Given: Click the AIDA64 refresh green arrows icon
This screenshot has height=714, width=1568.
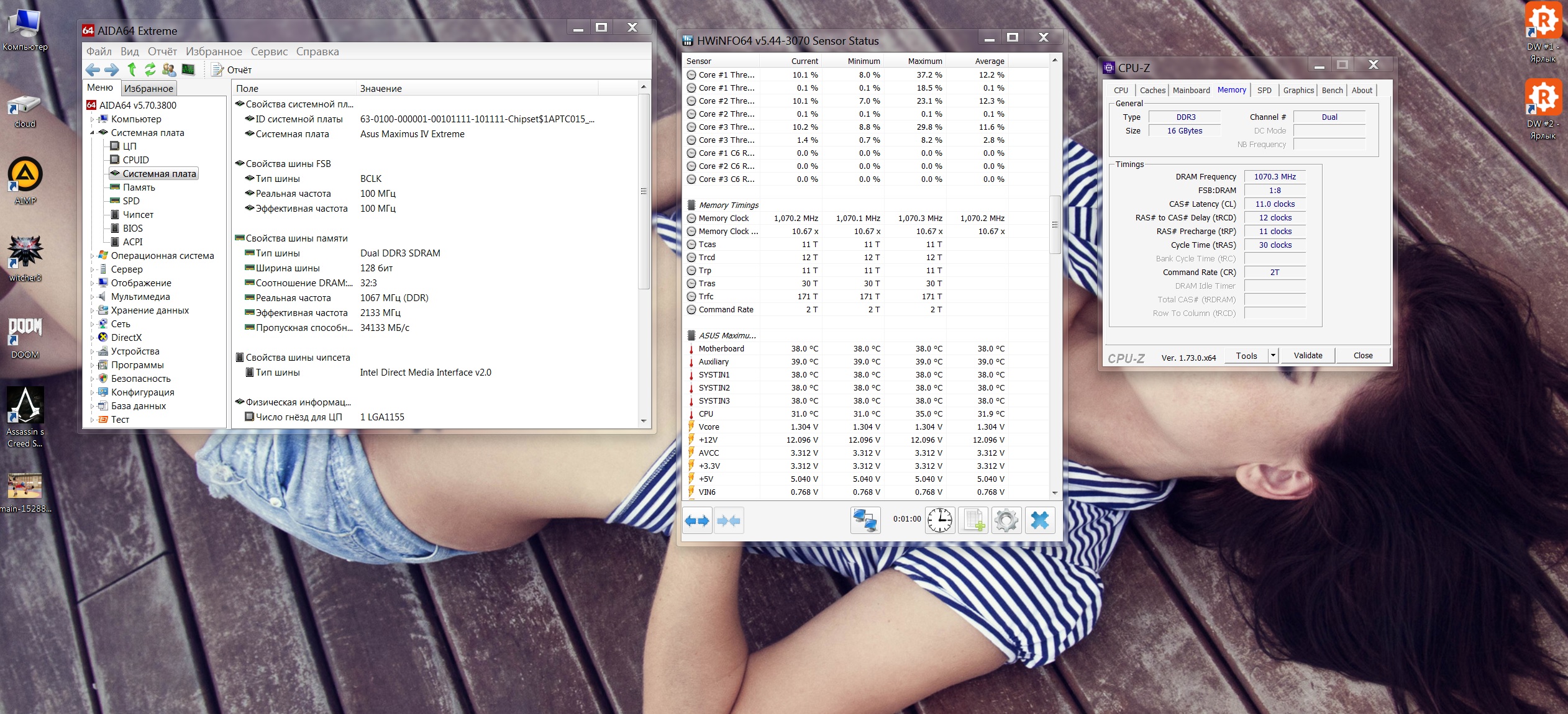Looking at the screenshot, I should pos(150,70).
